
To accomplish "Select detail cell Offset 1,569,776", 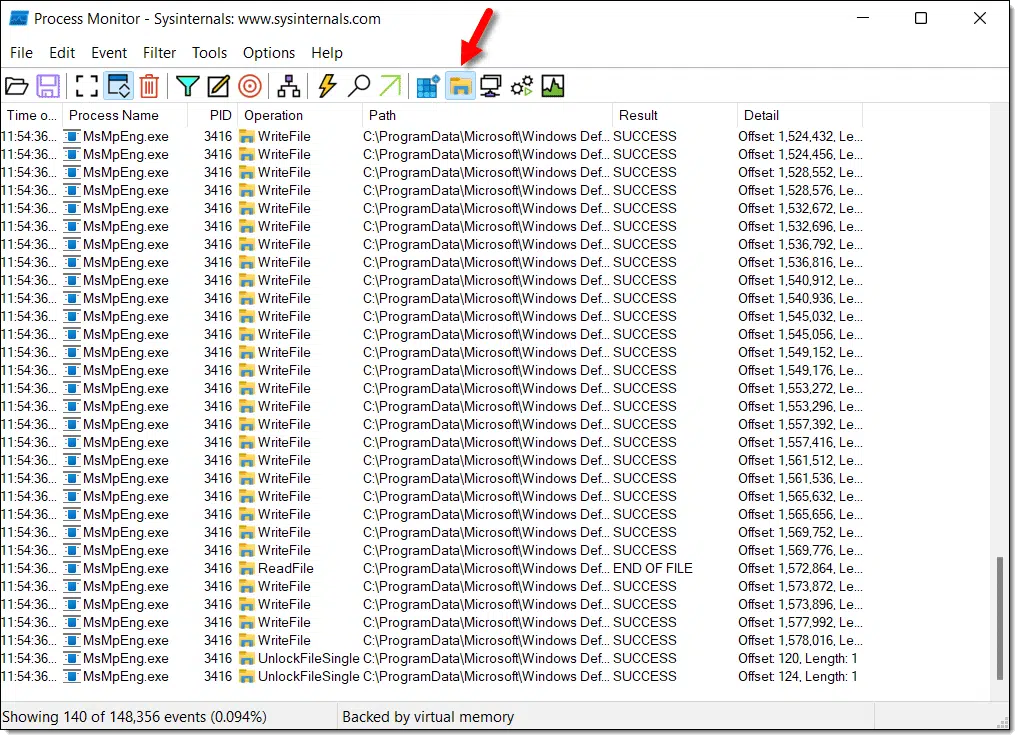I will [x=800, y=550].
